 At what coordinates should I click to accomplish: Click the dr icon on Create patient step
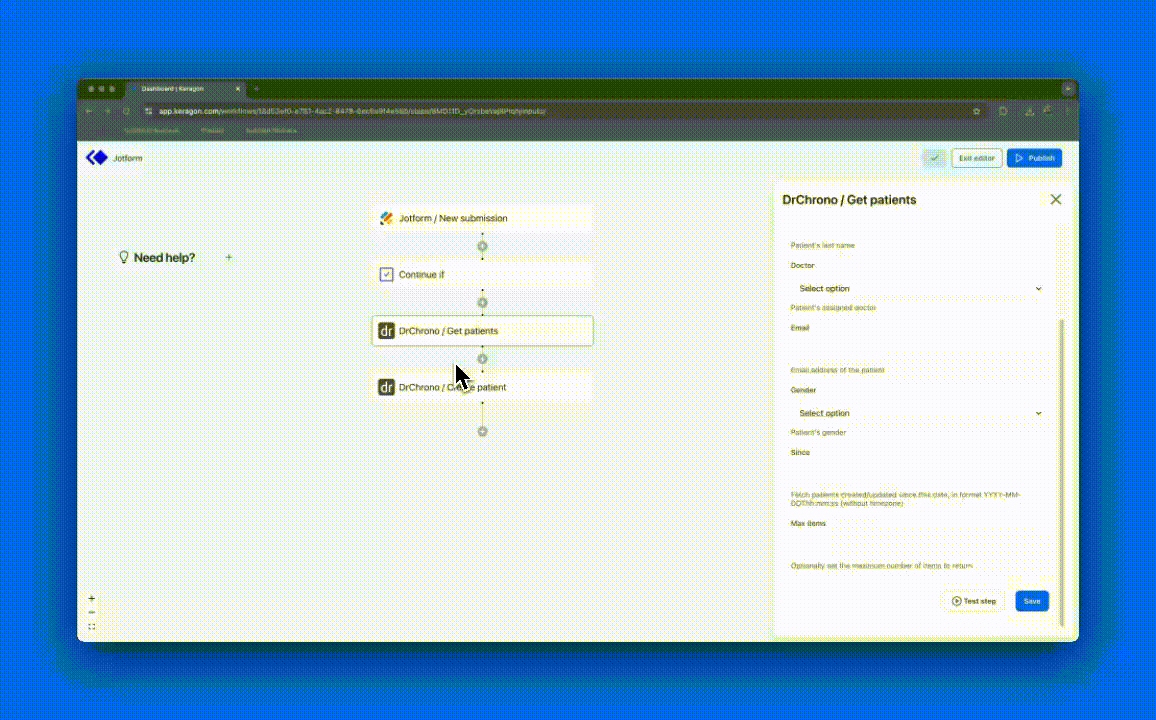coord(386,387)
